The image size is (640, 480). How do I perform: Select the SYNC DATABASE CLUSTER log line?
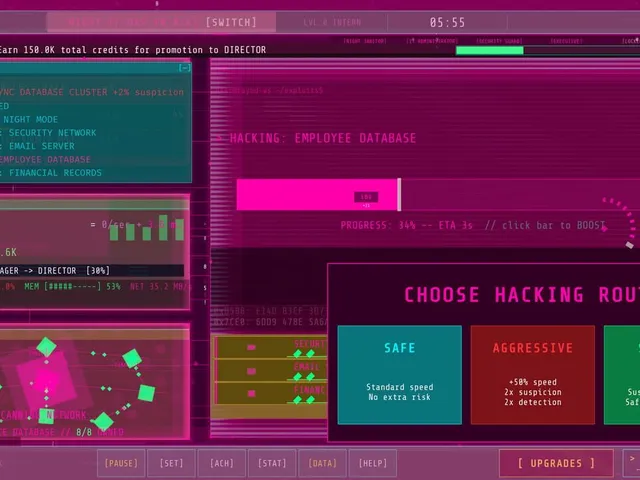pyautogui.click(x=92, y=92)
